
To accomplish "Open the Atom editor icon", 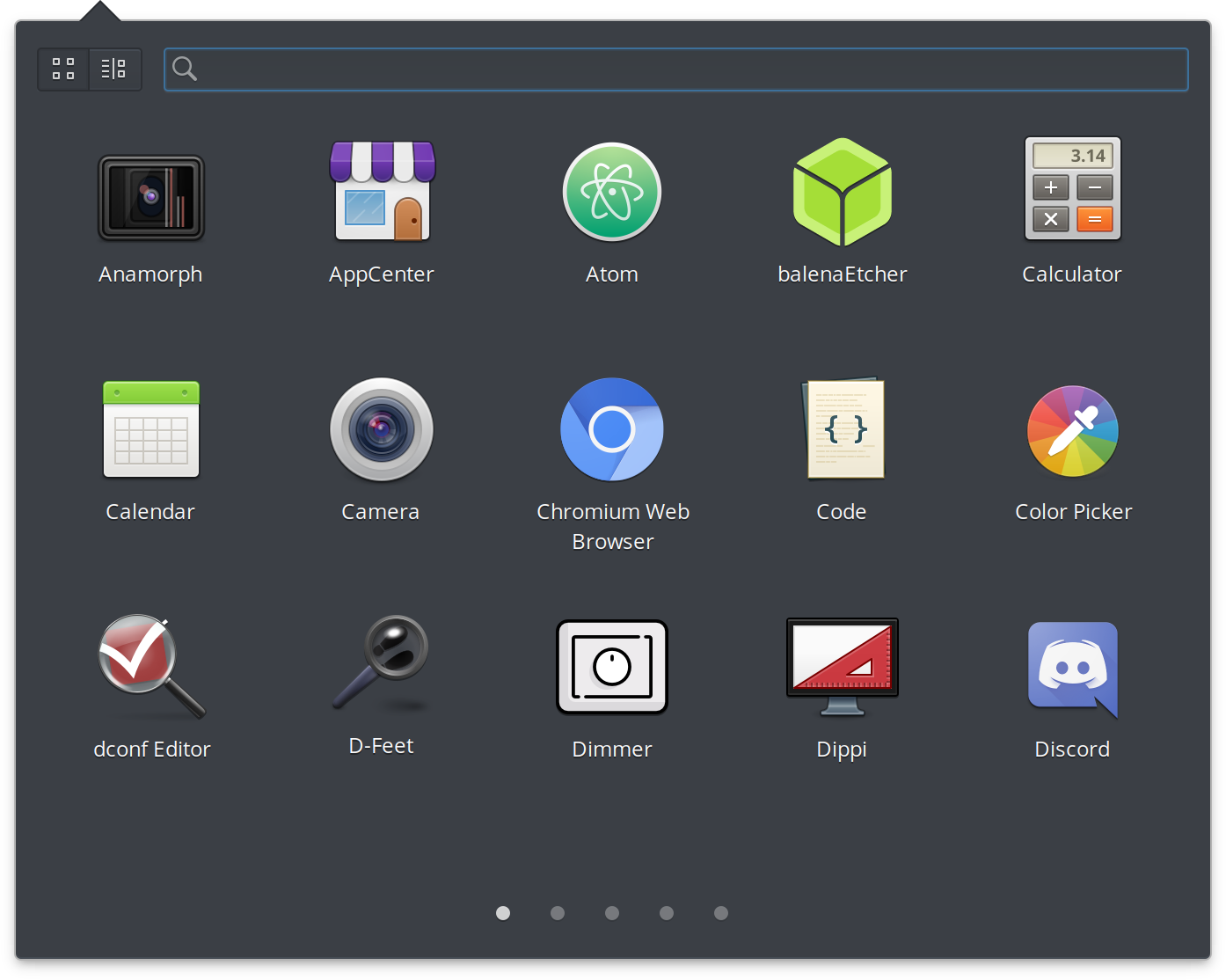I will [612, 192].
